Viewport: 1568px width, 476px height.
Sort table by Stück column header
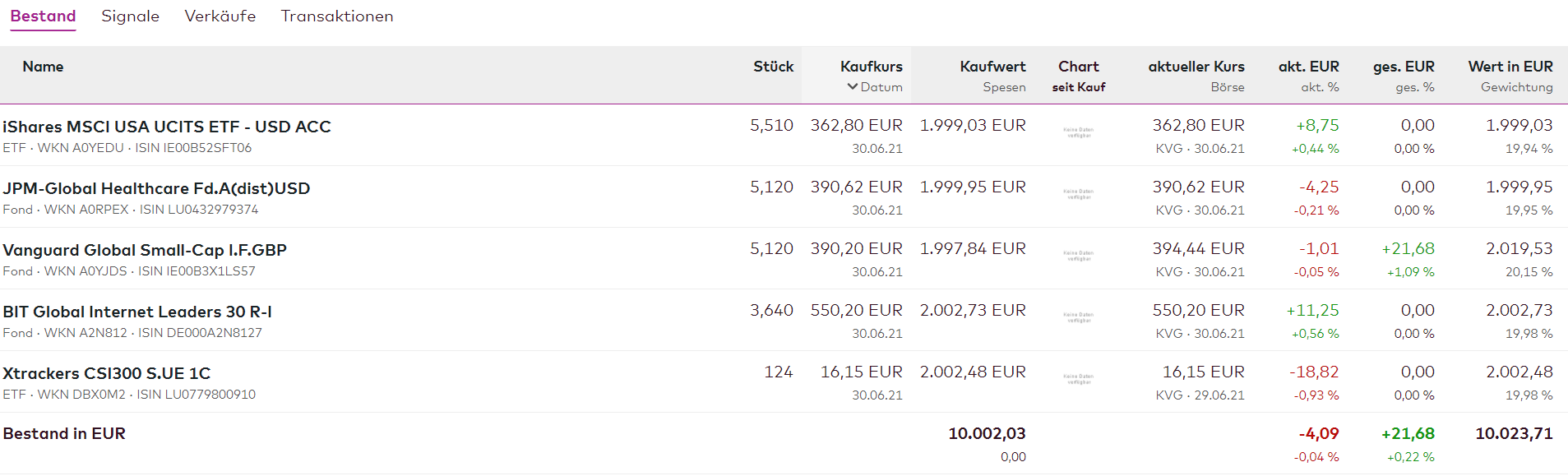pyautogui.click(x=773, y=67)
